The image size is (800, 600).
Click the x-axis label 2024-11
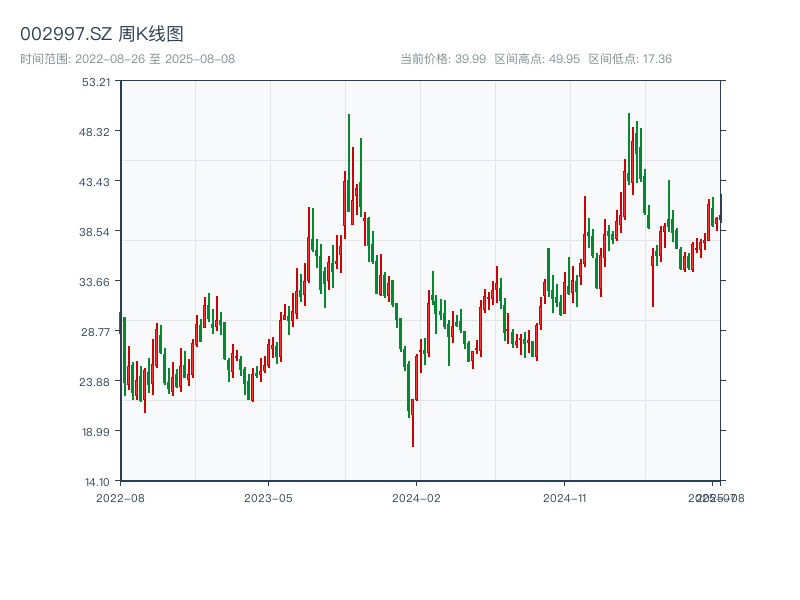(565, 498)
